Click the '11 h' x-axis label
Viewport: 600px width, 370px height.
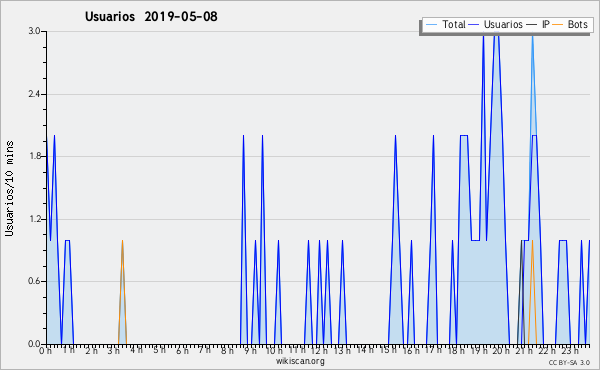297,350
